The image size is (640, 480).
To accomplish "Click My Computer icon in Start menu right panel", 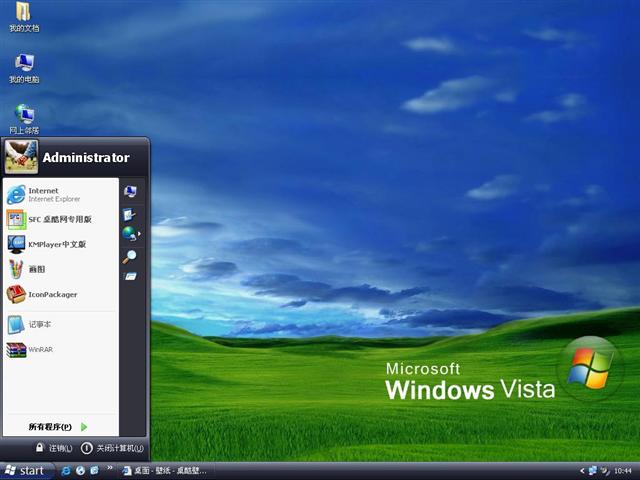I will (x=130, y=191).
